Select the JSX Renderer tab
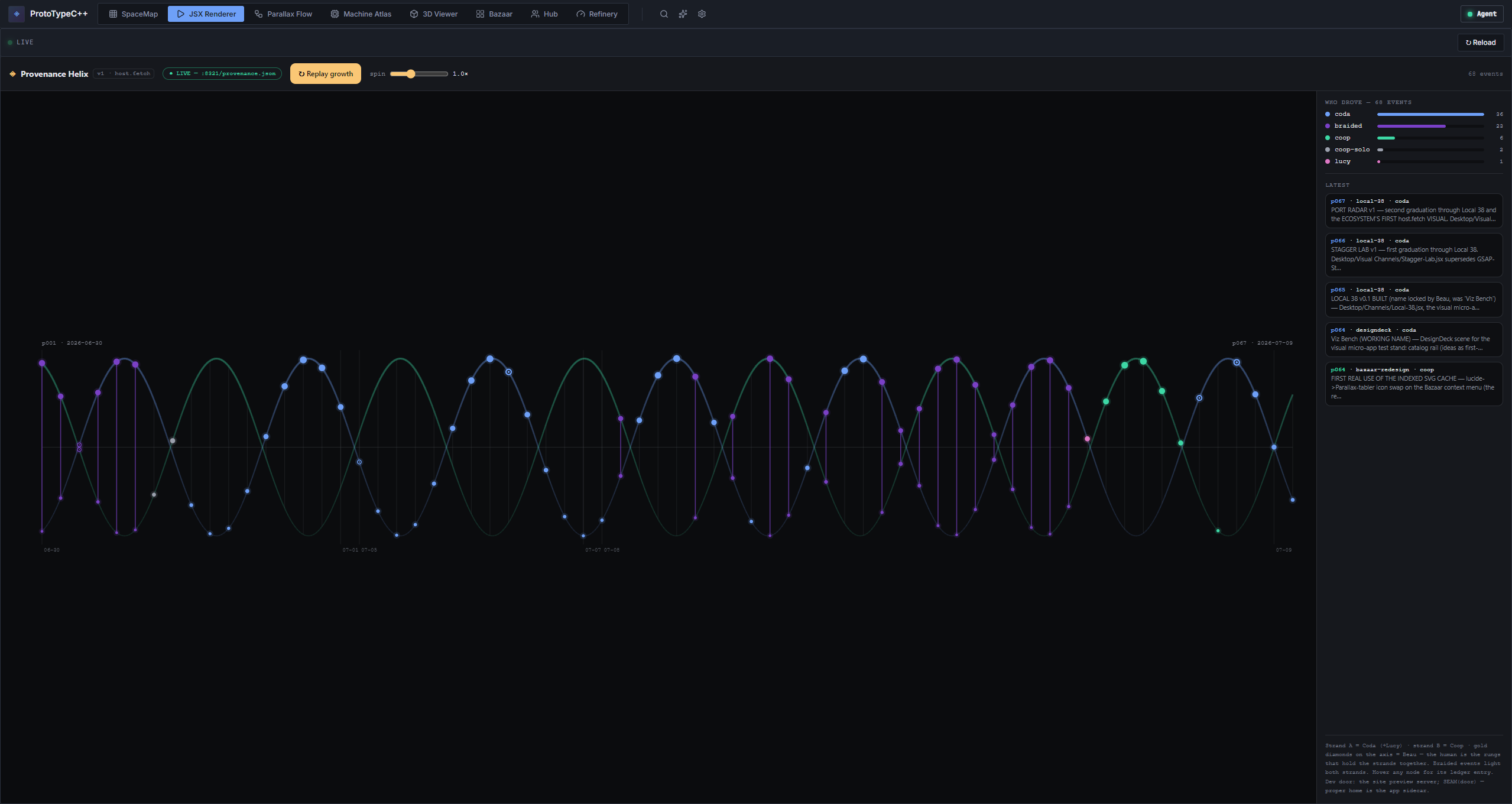Viewport: 1512px width, 804px height. click(x=206, y=14)
